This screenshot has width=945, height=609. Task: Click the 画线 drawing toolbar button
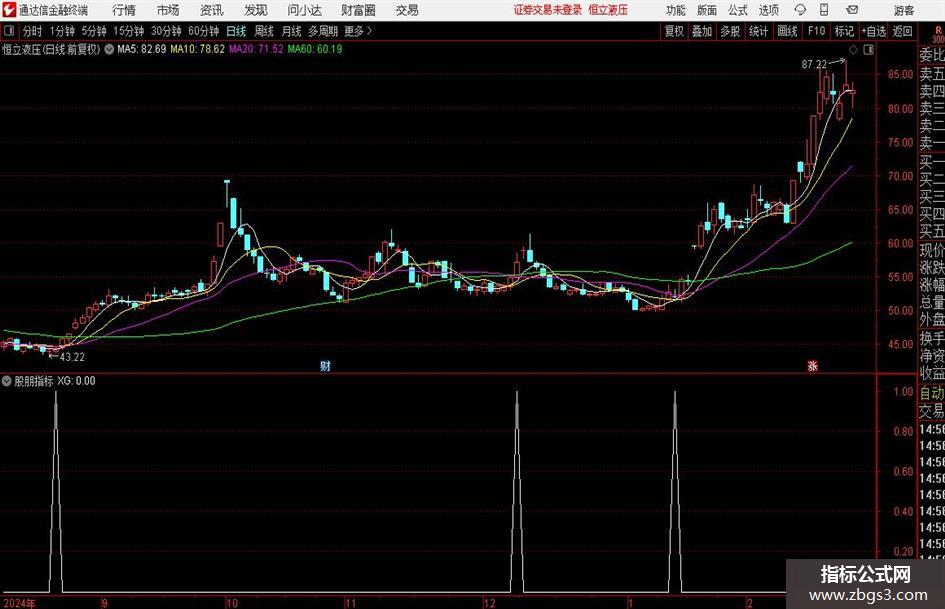point(787,31)
